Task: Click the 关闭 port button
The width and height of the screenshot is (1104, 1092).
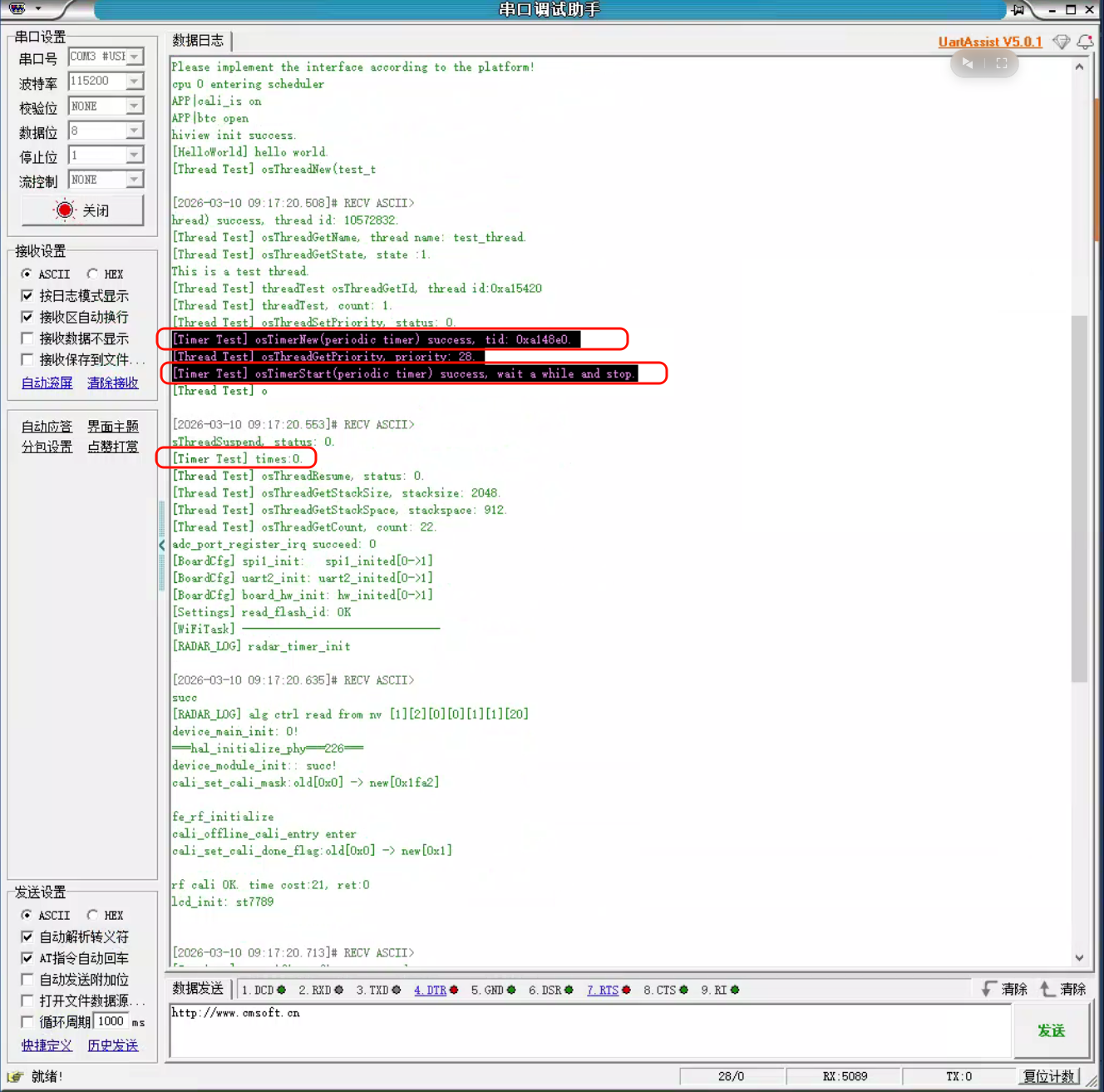Action: click(x=82, y=210)
